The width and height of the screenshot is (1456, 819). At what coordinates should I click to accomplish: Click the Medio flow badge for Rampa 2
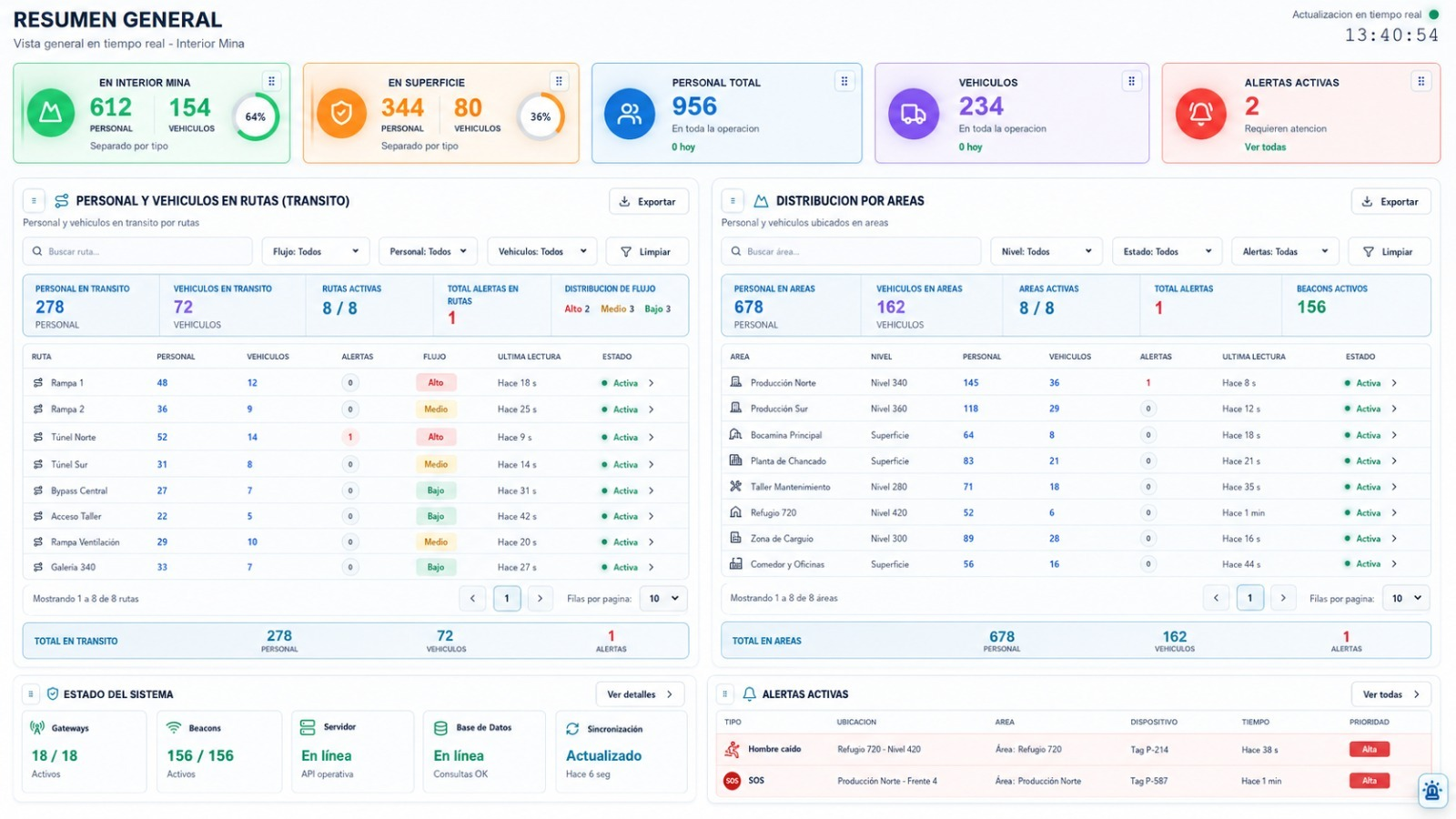(436, 409)
